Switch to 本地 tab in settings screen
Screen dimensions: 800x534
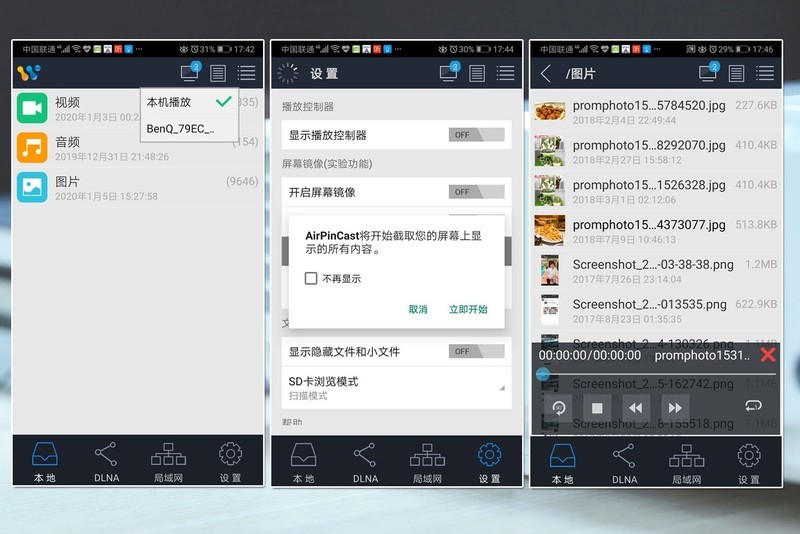tap(304, 463)
